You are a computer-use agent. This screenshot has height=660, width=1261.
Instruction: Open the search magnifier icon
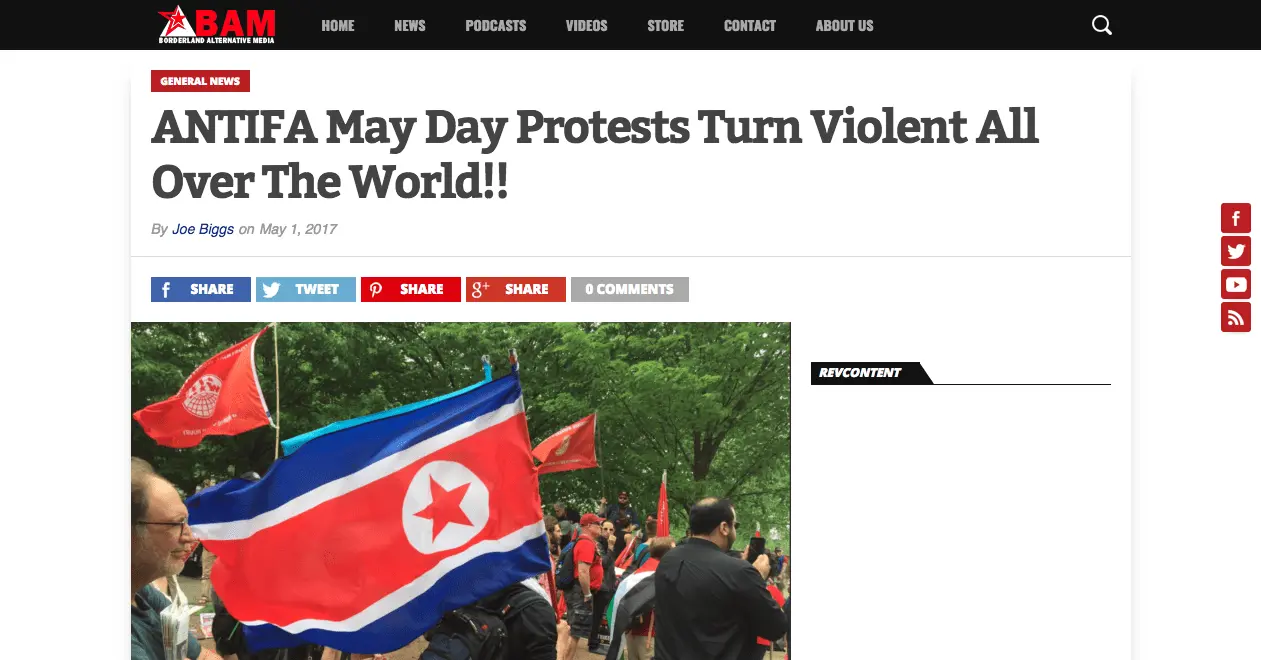(1101, 25)
